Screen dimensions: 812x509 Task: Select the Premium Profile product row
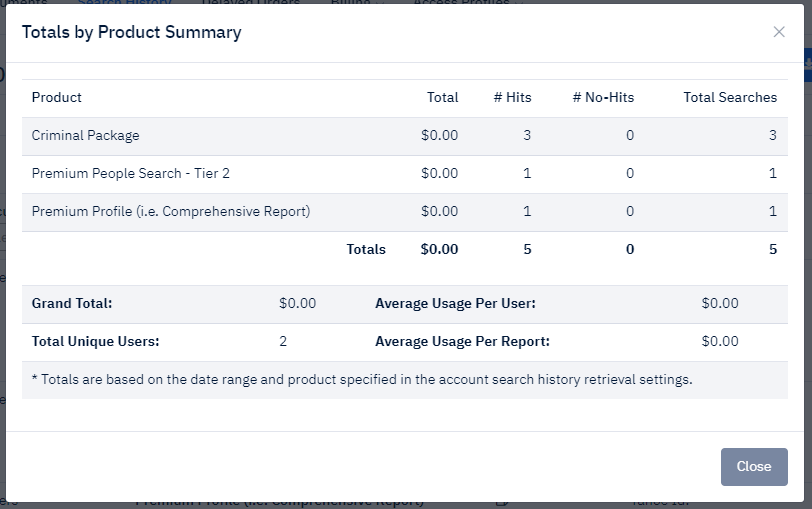[171, 211]
